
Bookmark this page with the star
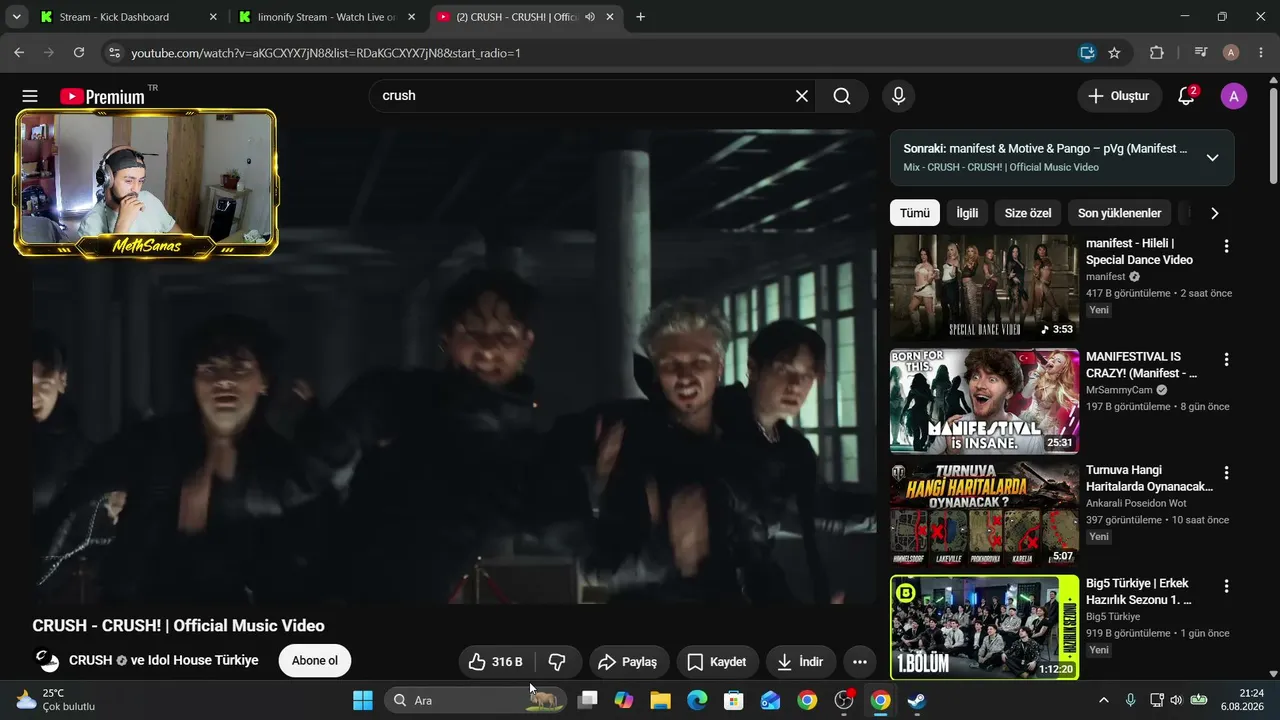click(x=1114, y=53)
